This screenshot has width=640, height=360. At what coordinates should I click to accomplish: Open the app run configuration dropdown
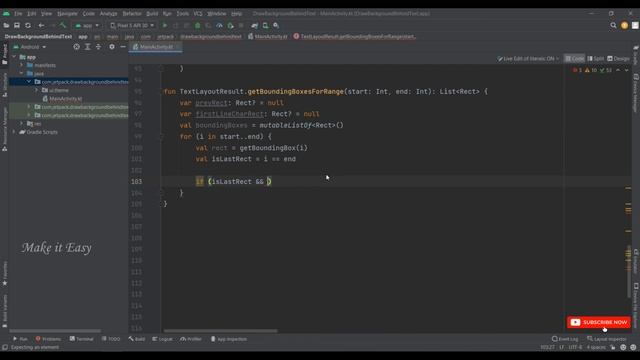click(87, 25)
